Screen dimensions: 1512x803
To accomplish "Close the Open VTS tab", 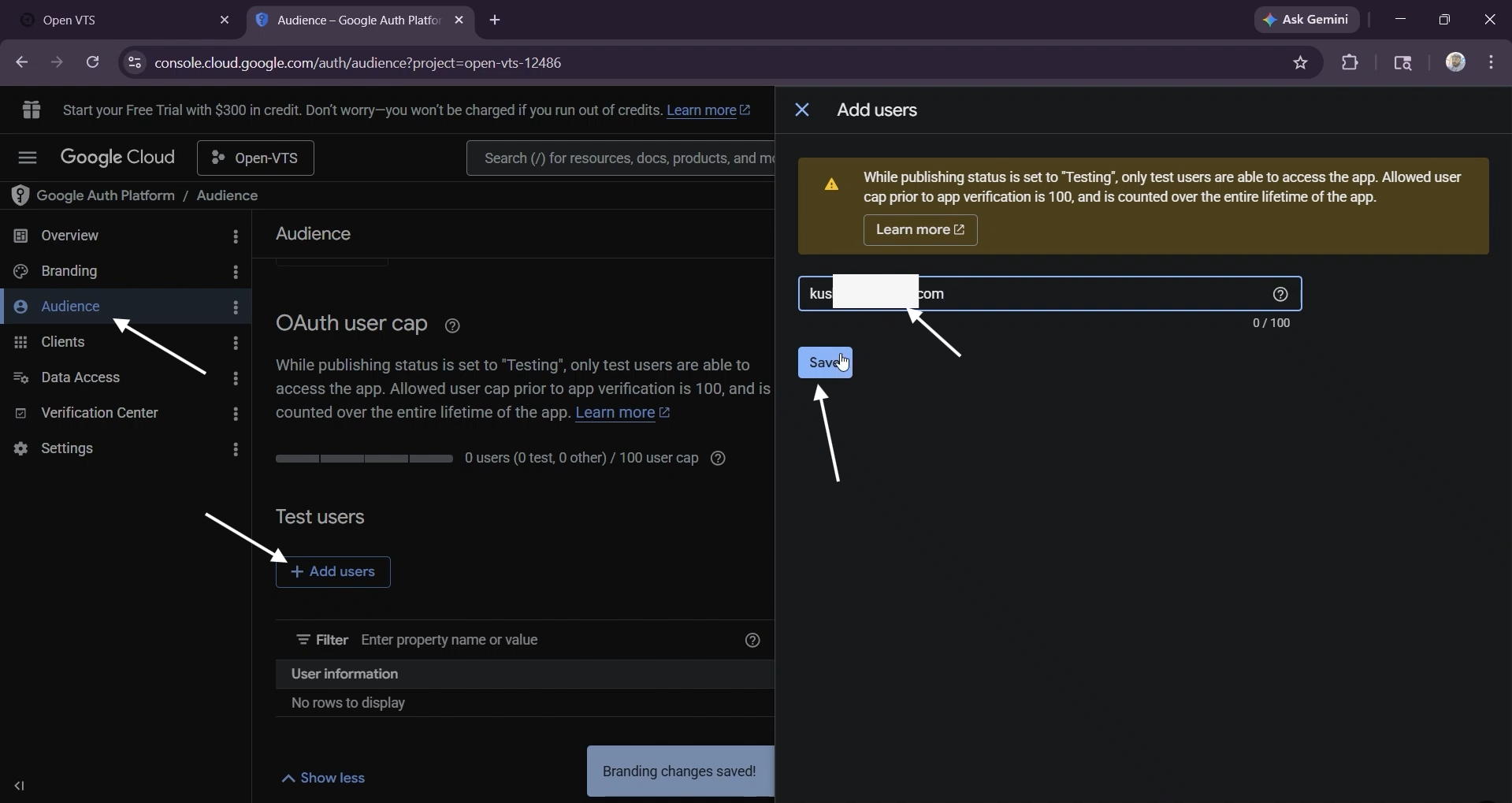I will point(225,20).
